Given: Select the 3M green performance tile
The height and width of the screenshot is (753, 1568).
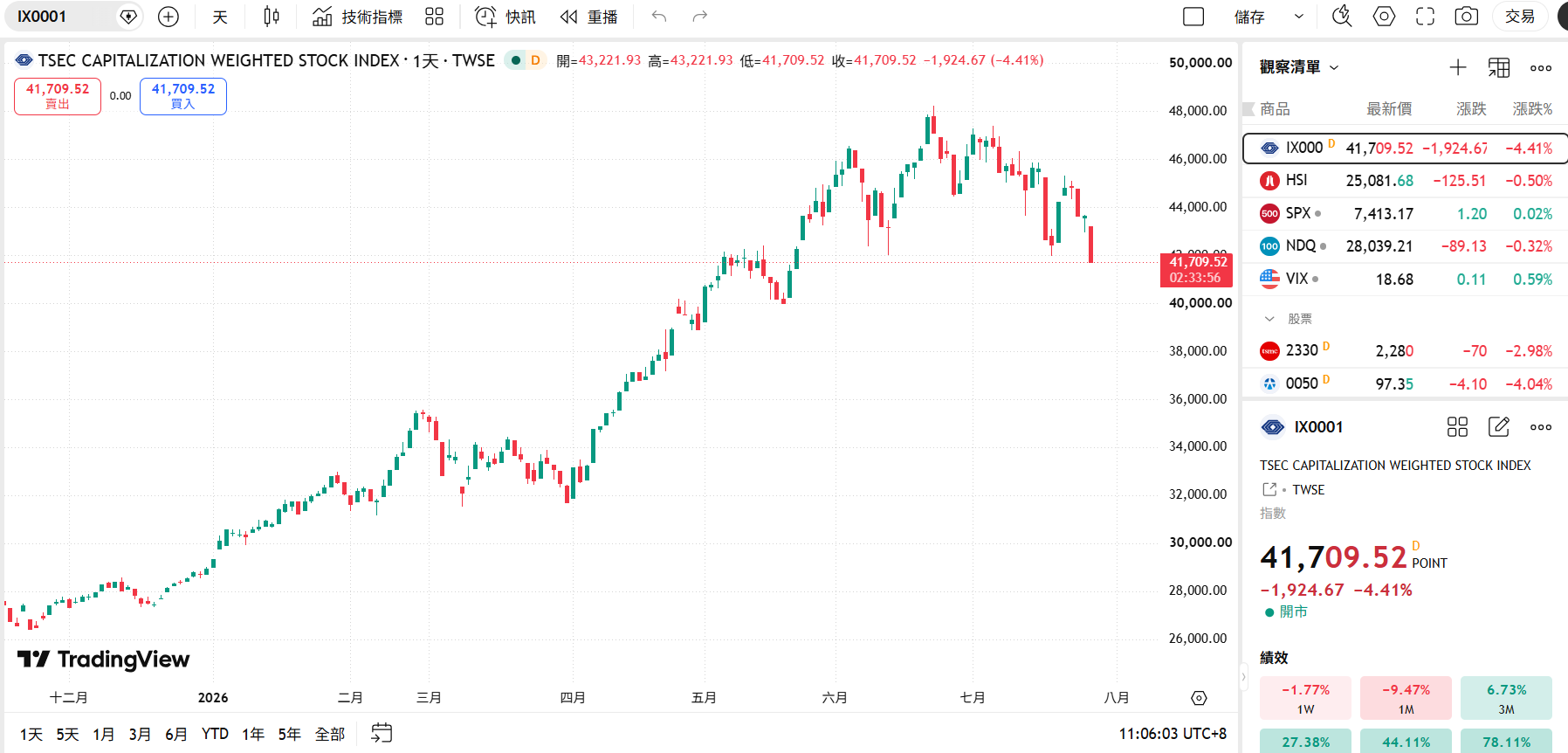Looking at the screenshot, I should [x=1506, y=698].
